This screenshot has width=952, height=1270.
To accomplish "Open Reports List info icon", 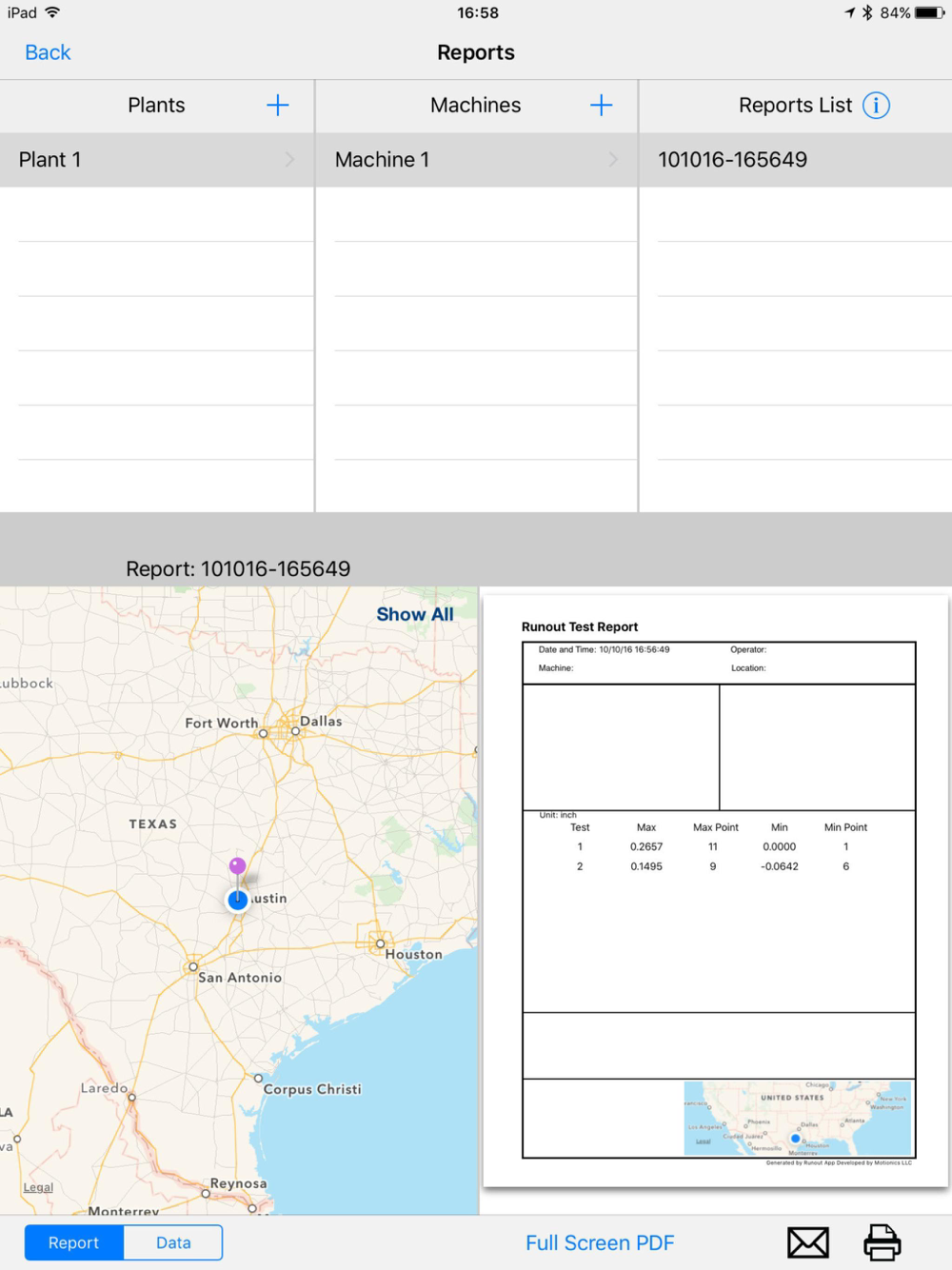I will tap(876, 105).
